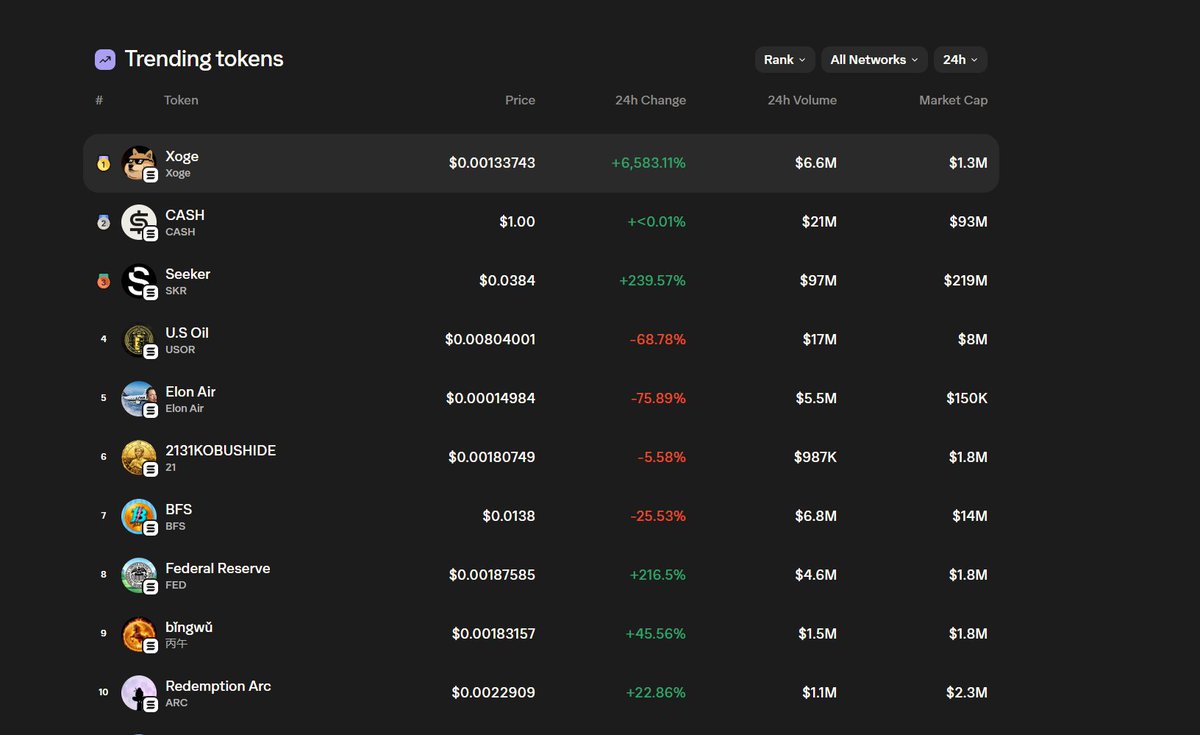Click the Token column header
Image resolution: width=1200 pixels, height=735 pixels.
click(181, 100)
